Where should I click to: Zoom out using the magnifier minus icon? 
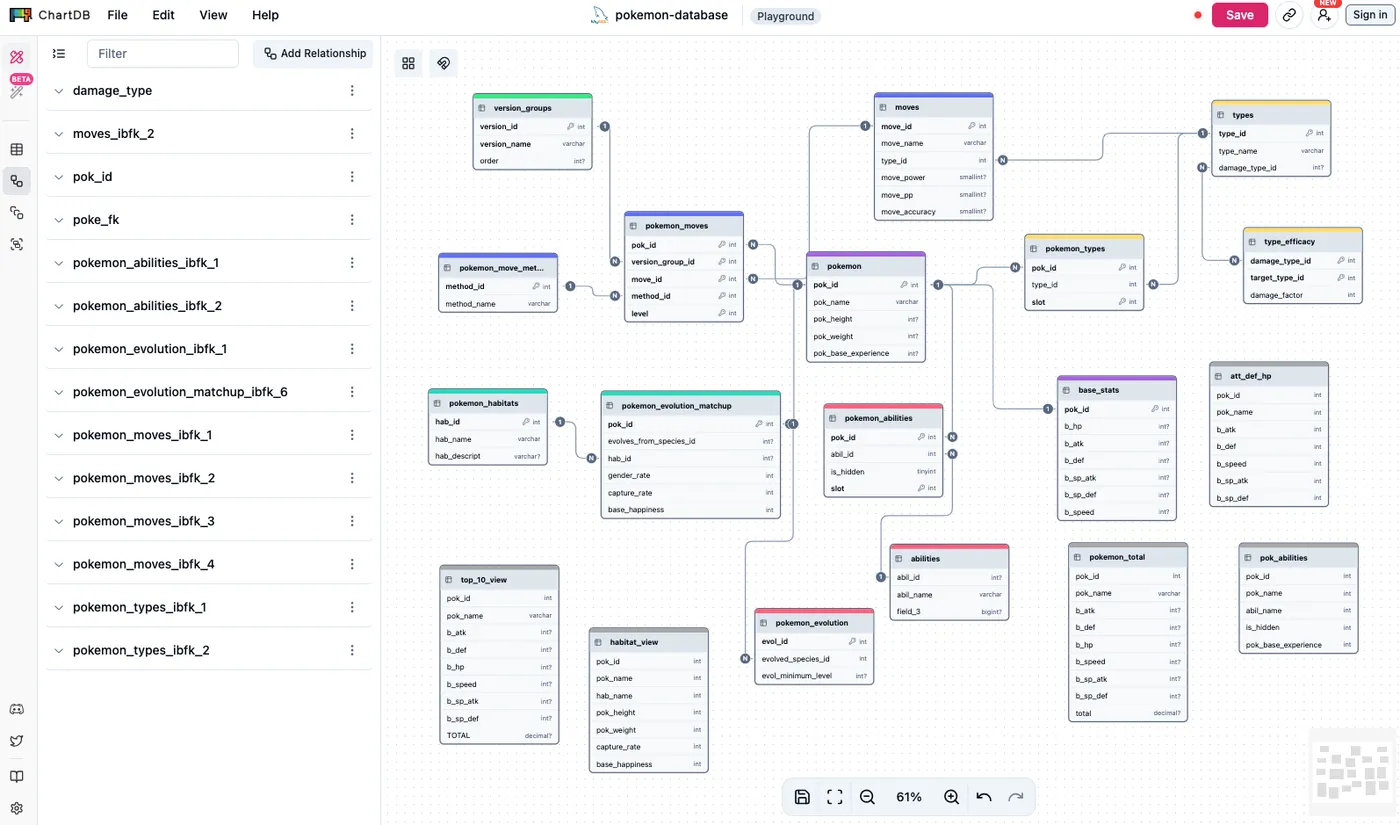click(x=867, y=797)
